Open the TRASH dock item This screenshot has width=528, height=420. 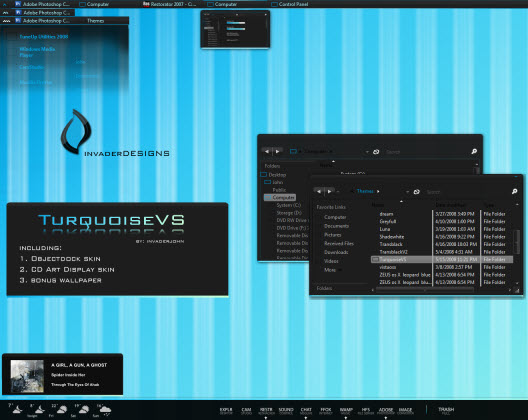click(446, 410)
